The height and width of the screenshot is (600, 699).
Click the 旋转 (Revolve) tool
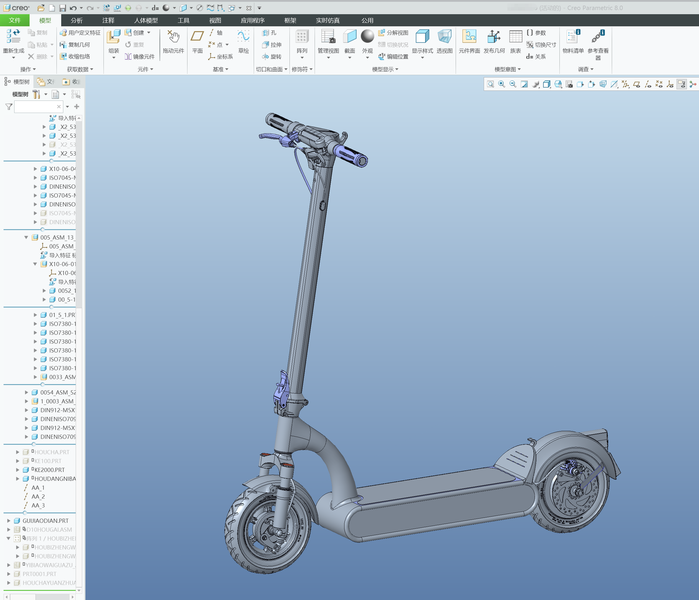[x=271, y=57]
